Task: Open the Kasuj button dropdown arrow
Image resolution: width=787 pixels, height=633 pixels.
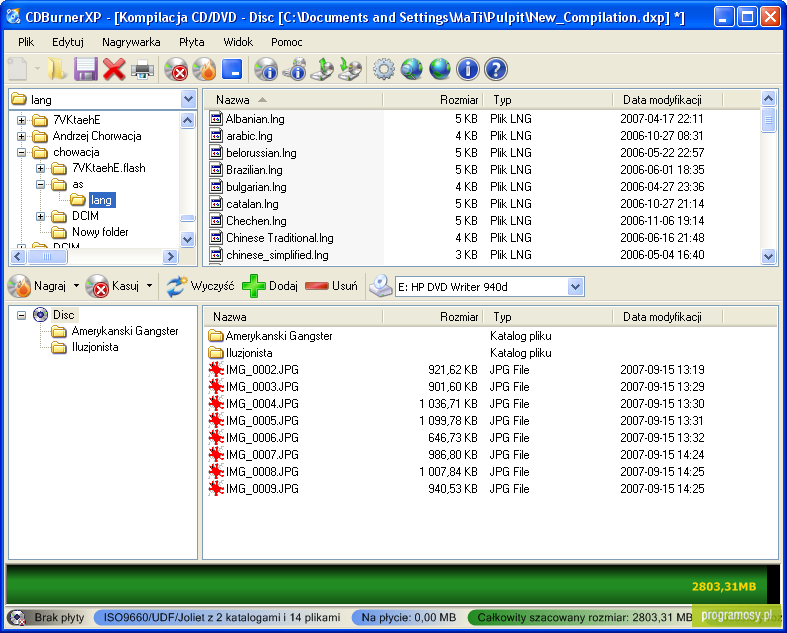Action: (150, 286)
